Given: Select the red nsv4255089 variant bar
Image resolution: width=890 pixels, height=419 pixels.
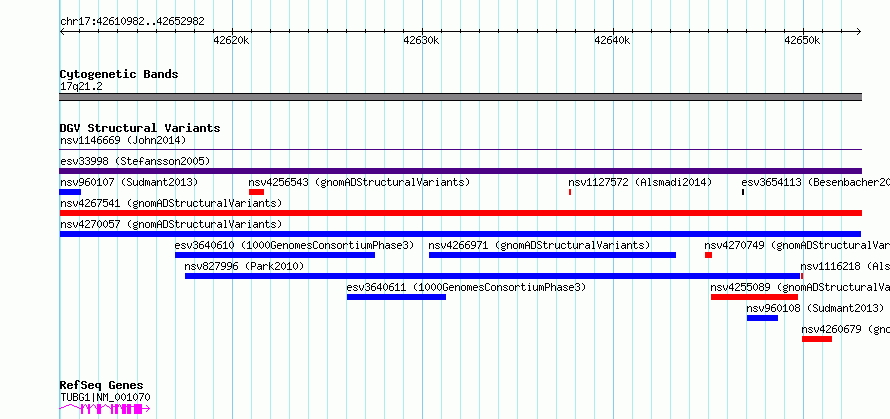Looking at the screenshot, I should (754, 297).
